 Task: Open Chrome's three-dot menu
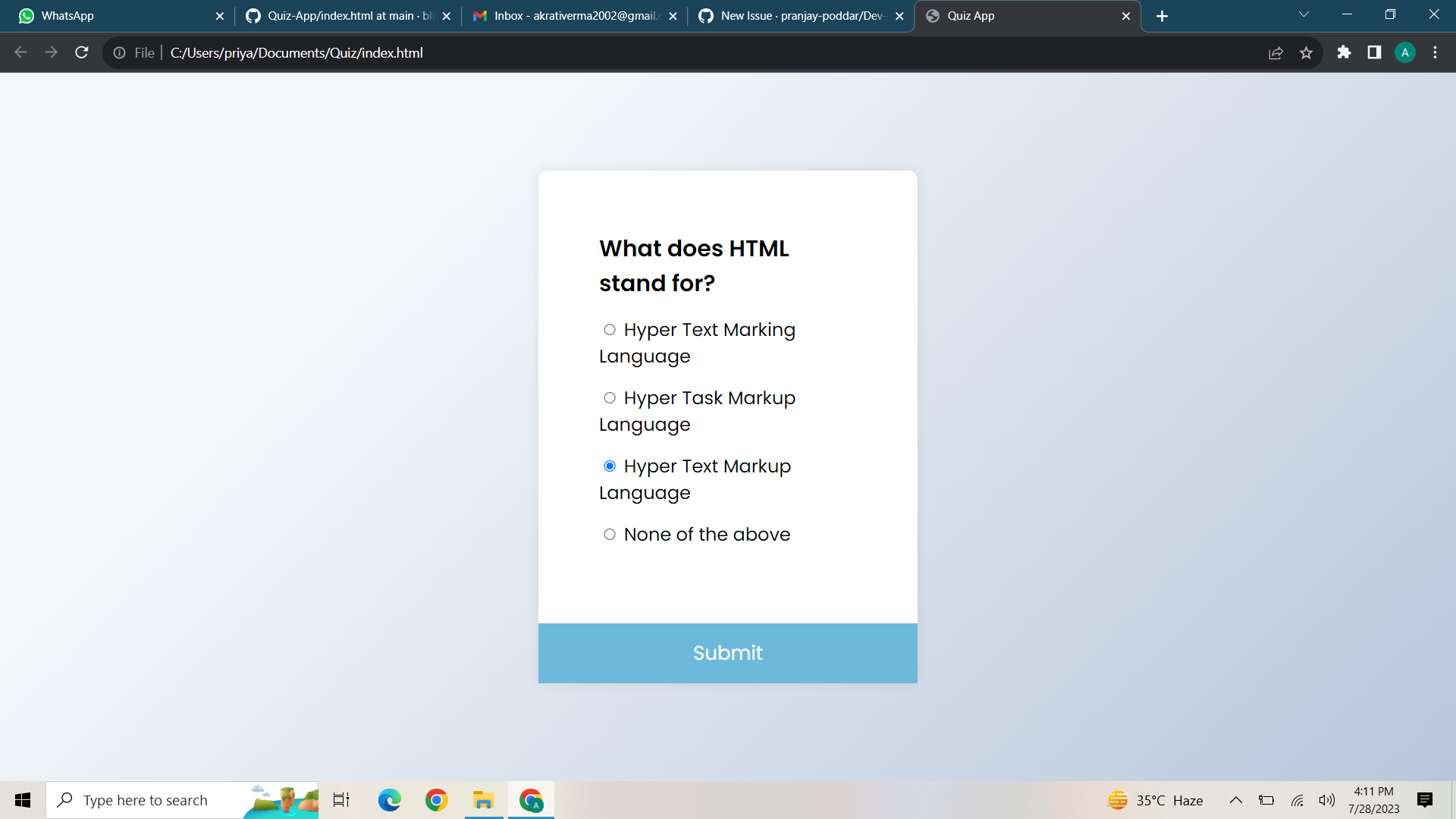[x=1435, y=52]
